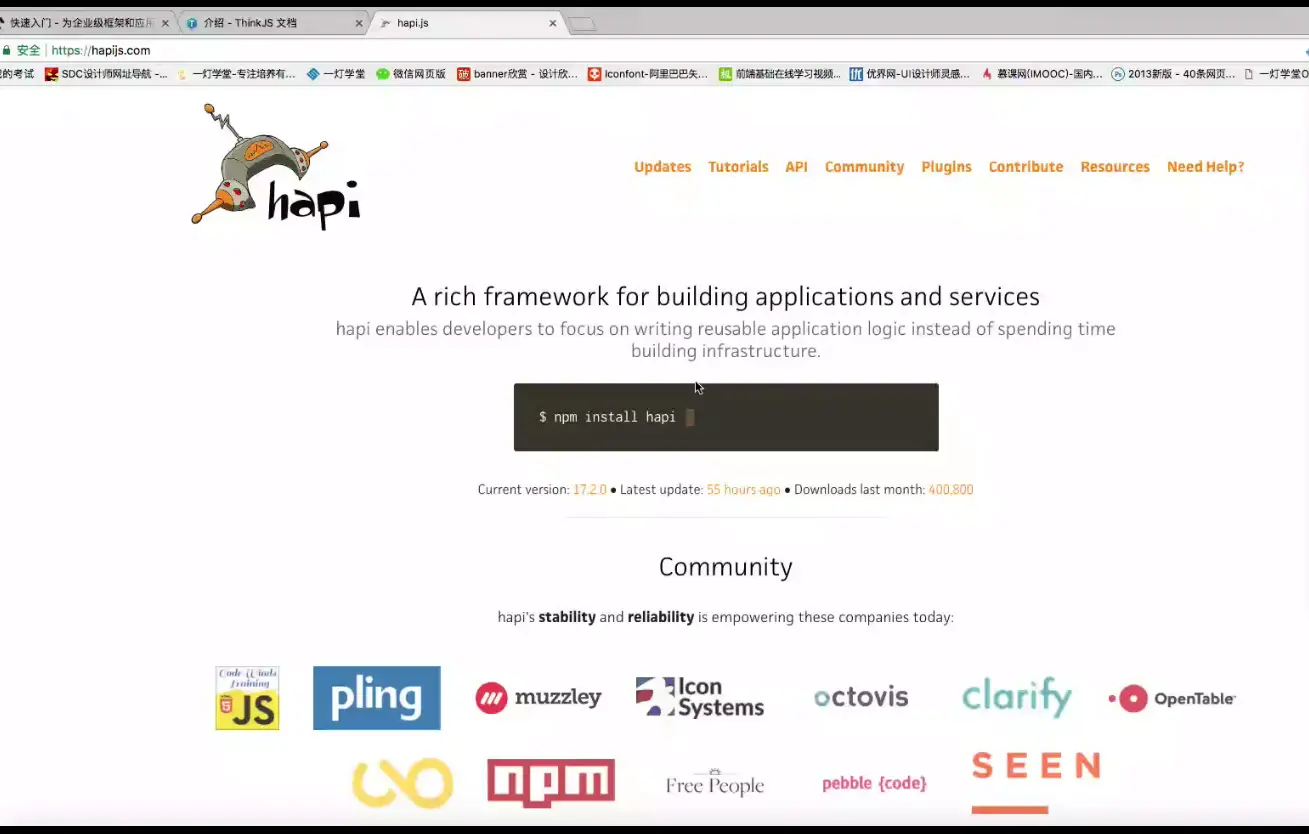
Task: Open the banner欣赏 bookmark
Action: (x=517, y=74)
